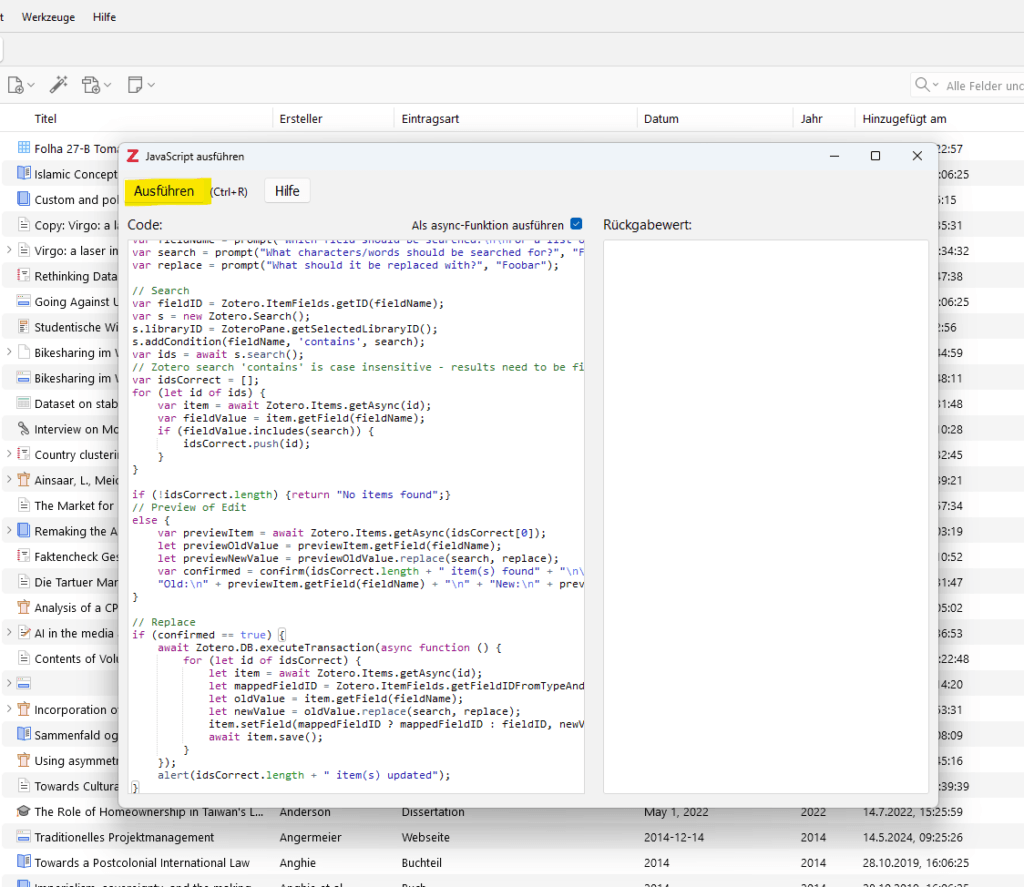This screenshot has width=1024, height=887.
Task: Open the Hilfe menu
Action: [x=104, y=16]
